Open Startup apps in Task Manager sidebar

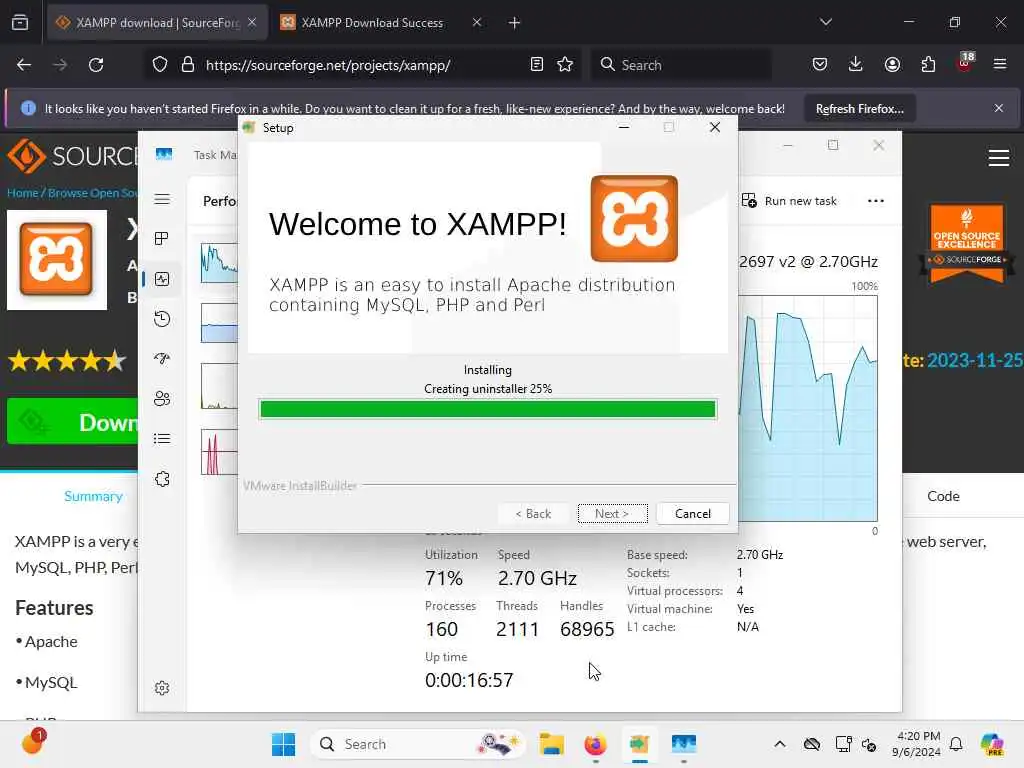[x=162, y=359]
